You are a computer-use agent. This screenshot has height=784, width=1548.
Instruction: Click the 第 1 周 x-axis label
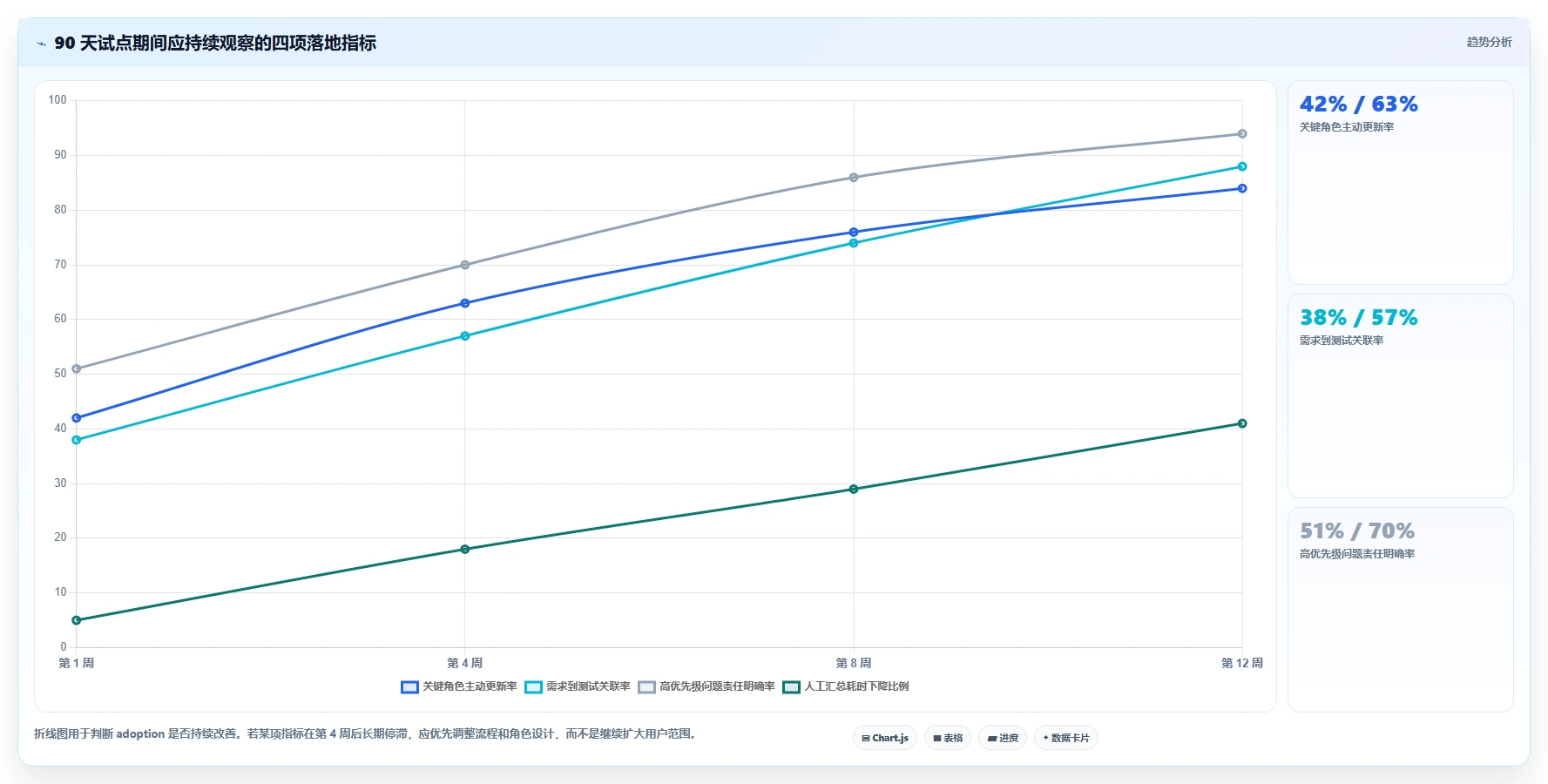[x=77, y=664]
